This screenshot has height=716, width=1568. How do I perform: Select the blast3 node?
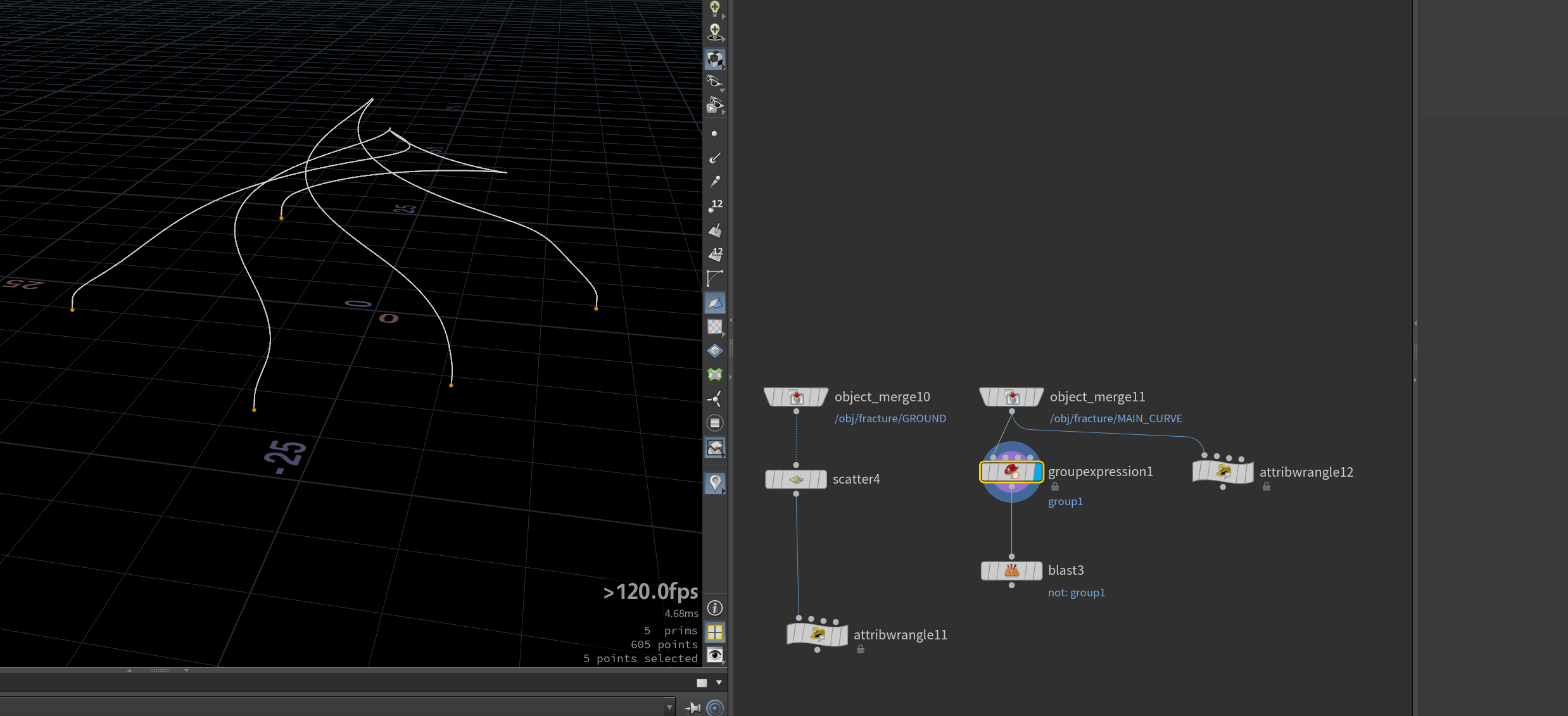click(x=1011, y=570)
